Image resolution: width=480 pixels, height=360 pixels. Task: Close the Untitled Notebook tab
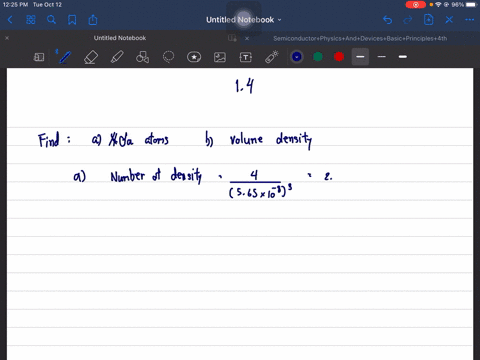(x=7, y=38)
